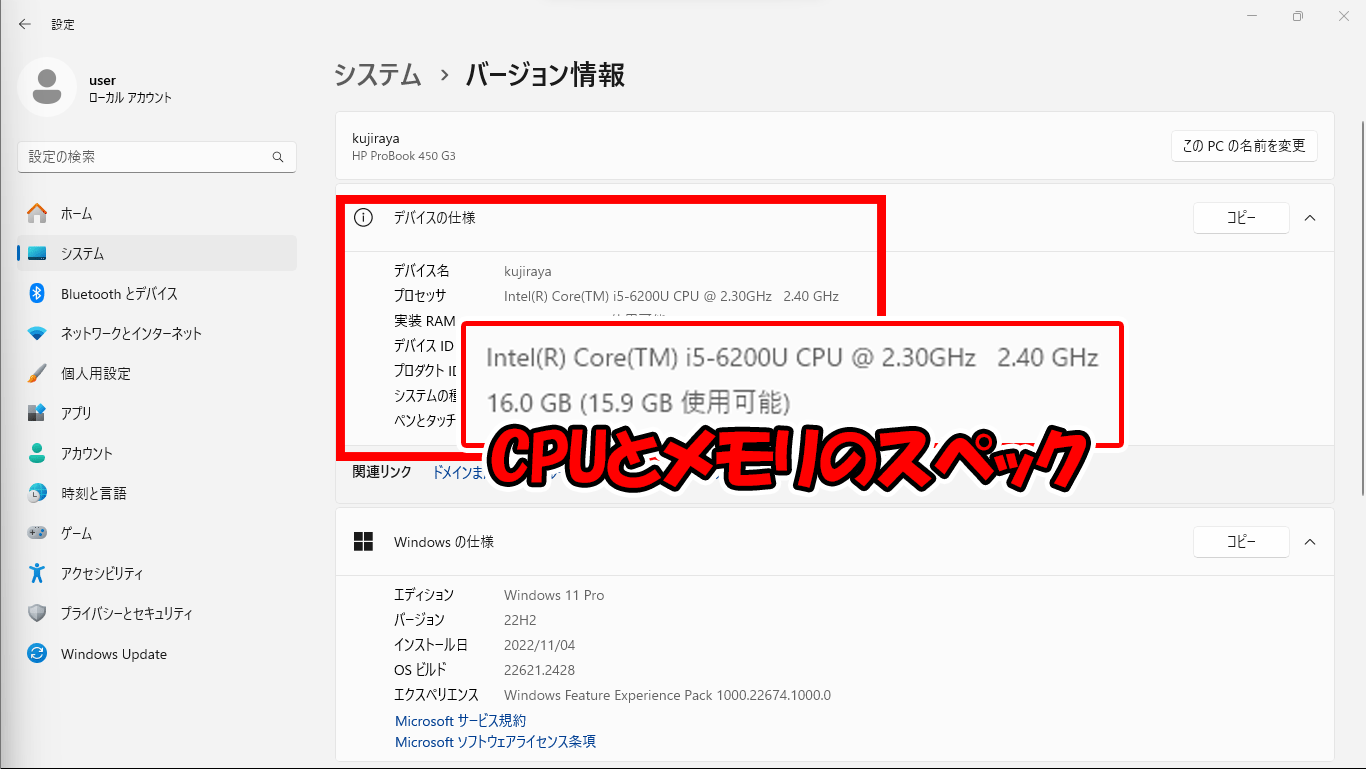This screenshot has width=1366, height=769.
Task: Collapse the Windows の仕様 section chevron
Action: pyautogui.click(x=1310, y=542)
